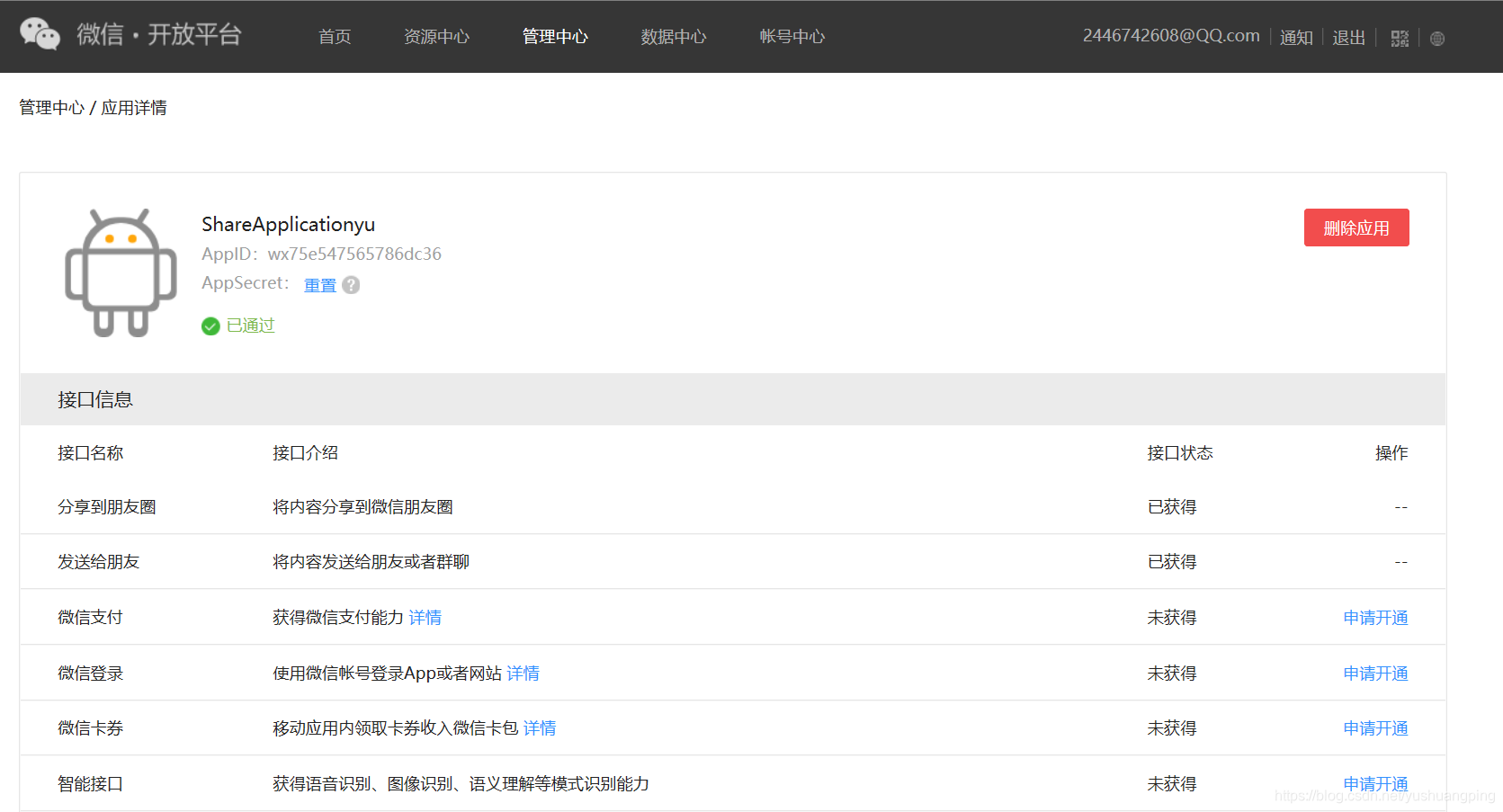
Task: Open the QR code icon in header
Action: click(1400, 39)
